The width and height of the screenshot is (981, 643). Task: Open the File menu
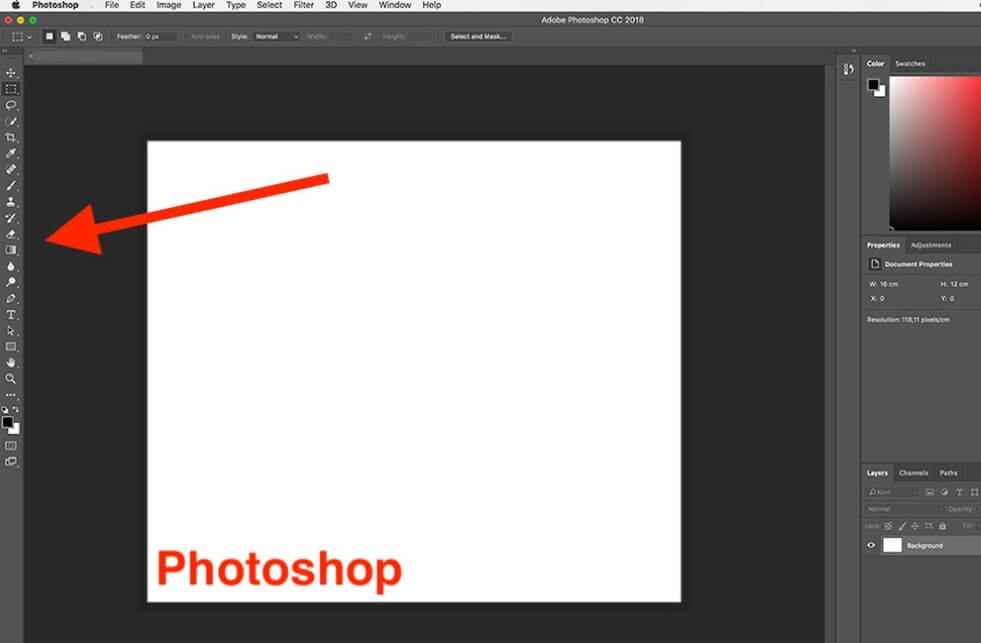(x=112, y=5)
